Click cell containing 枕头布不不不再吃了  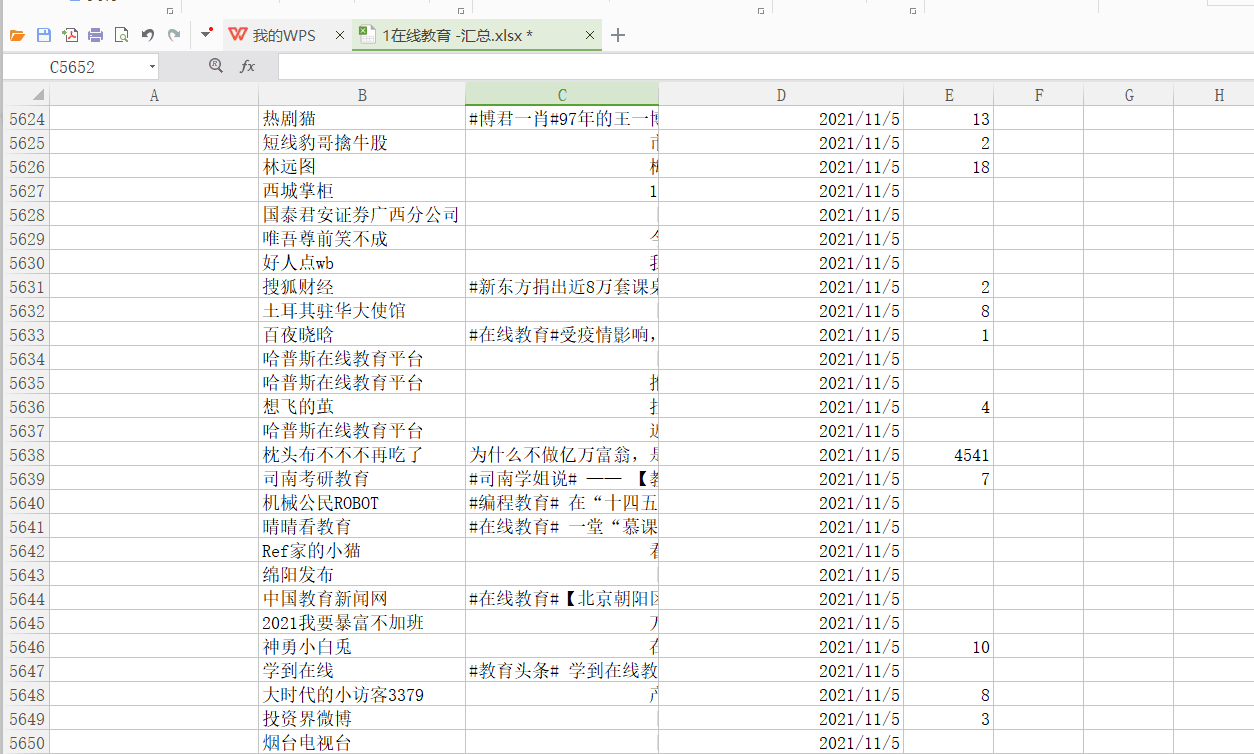[362, 455]
